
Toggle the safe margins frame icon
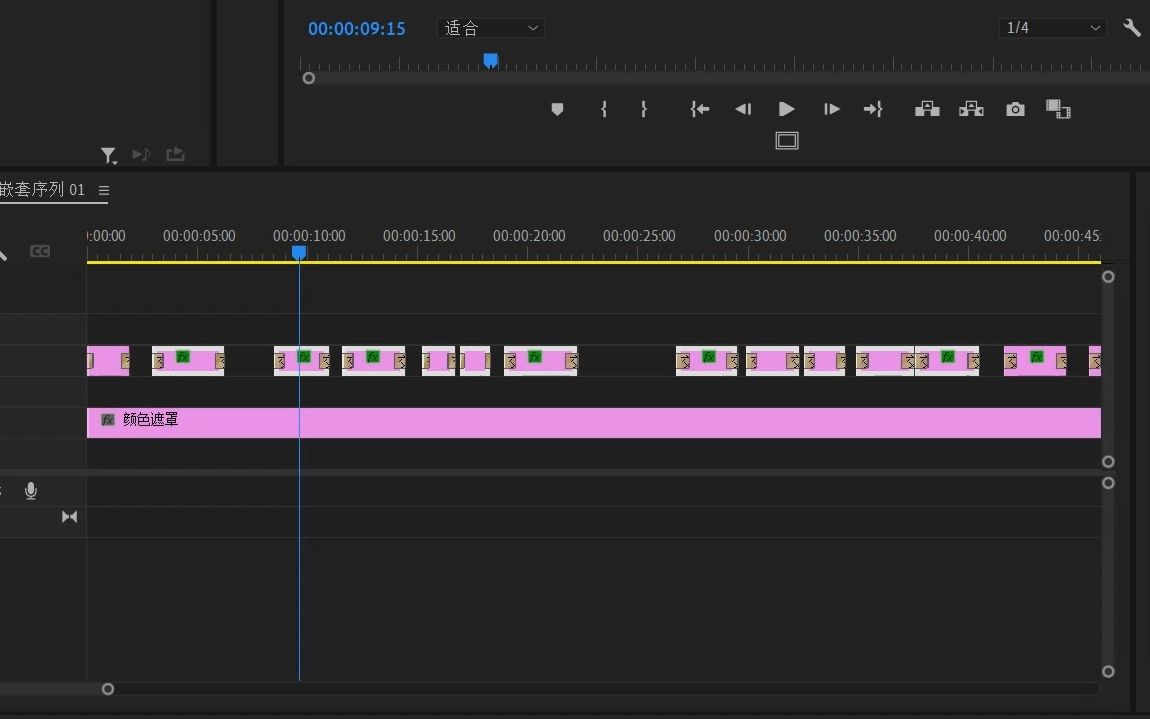point(787,141)
